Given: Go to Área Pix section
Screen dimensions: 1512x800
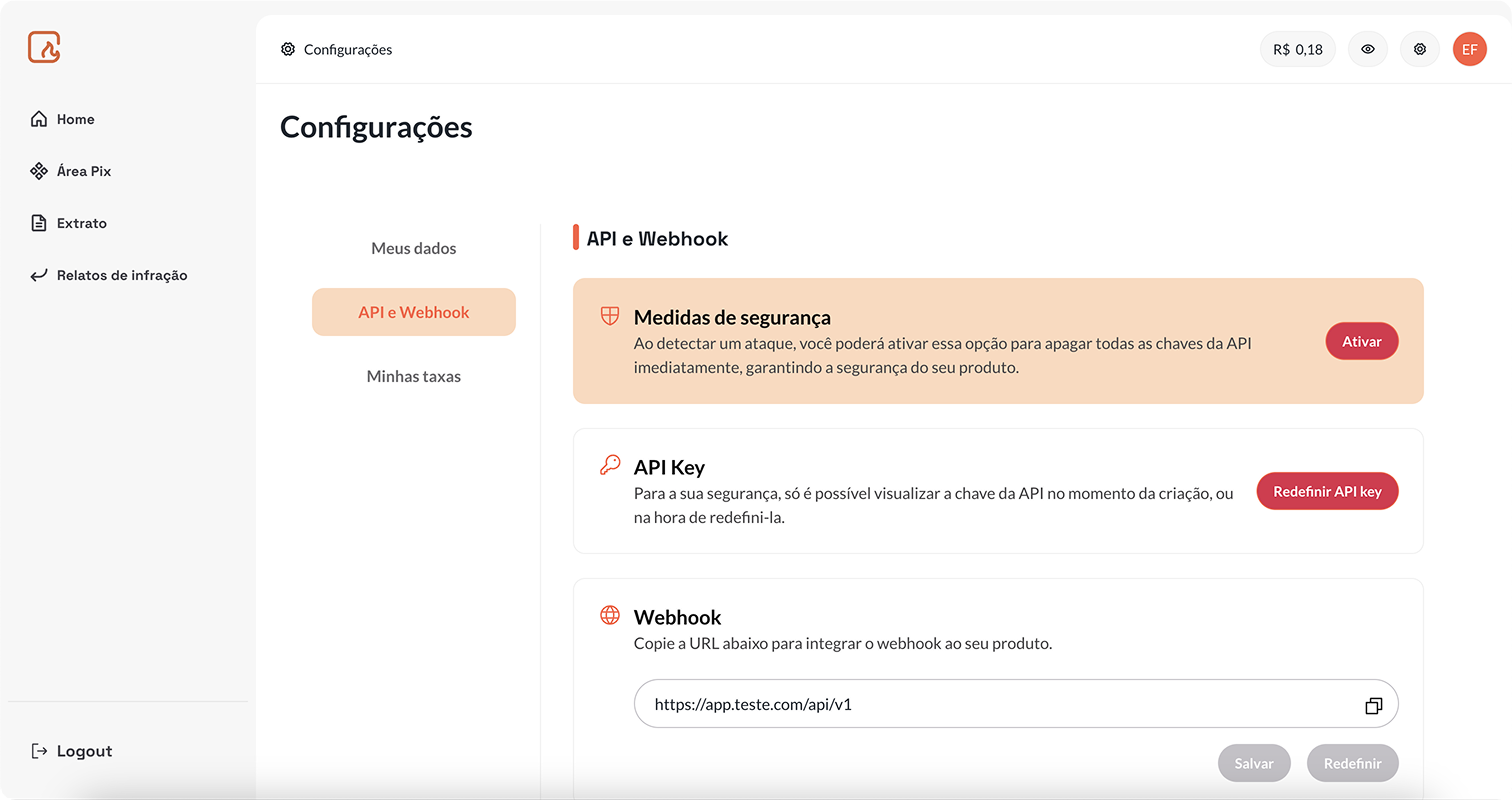Looking at the screenshot, I should (x=70, y=171).
